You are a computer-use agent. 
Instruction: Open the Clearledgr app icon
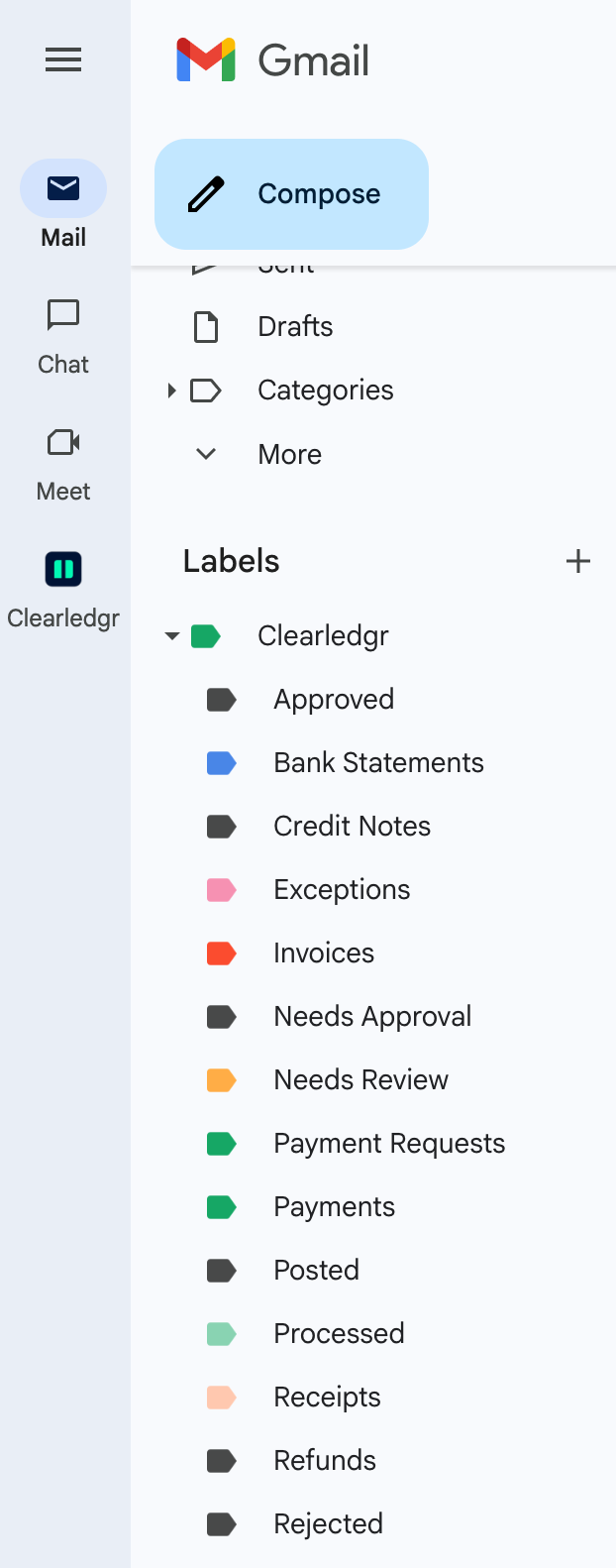[x=62, y=568]
